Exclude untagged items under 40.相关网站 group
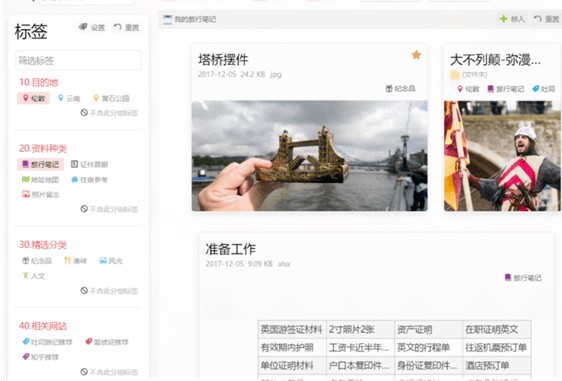562x381 pixels. point(109,372)
